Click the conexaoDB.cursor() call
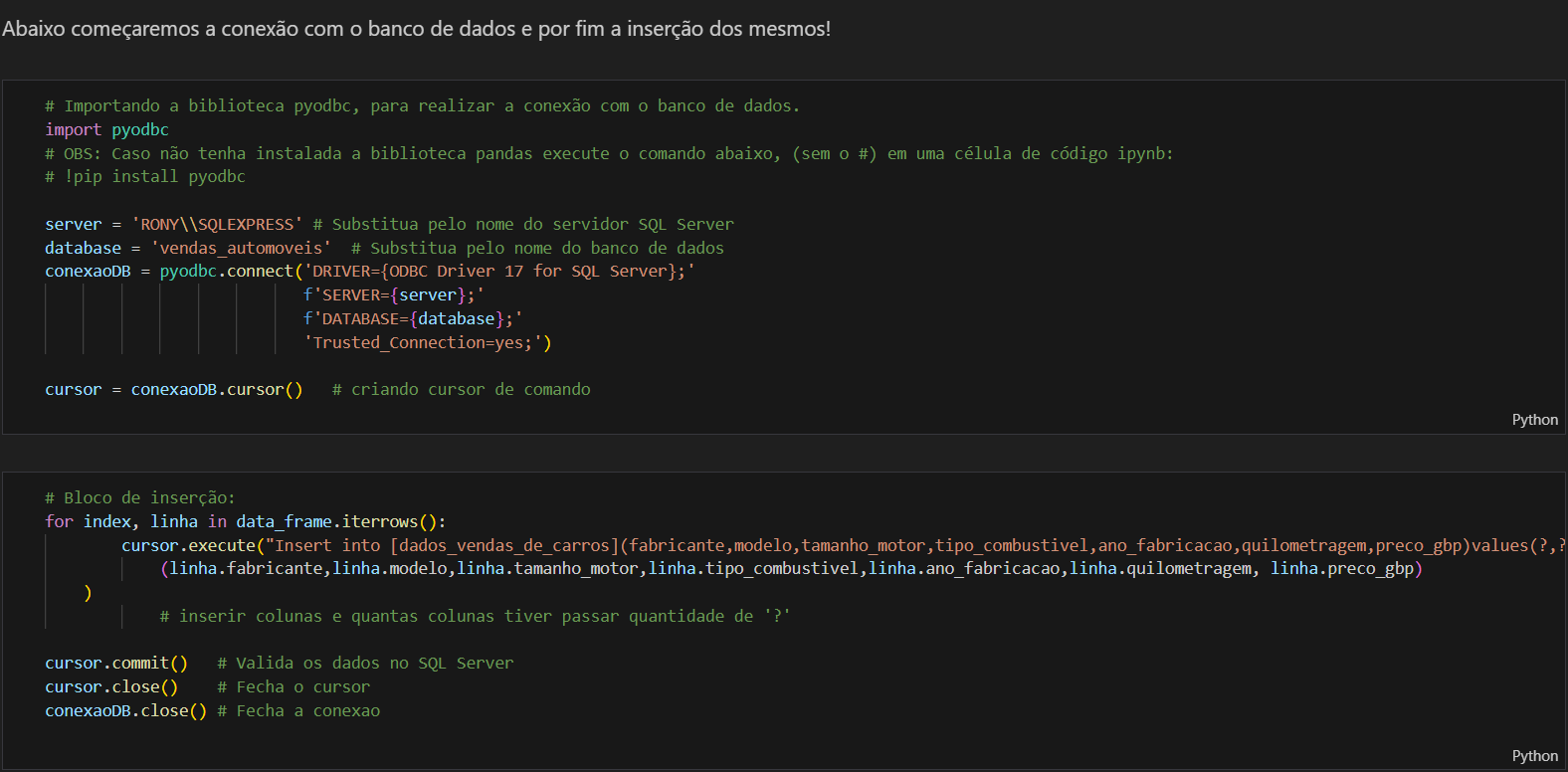The width and height of the screenshot is (1568, 772). pyautogui.click(x=216, y=389)
